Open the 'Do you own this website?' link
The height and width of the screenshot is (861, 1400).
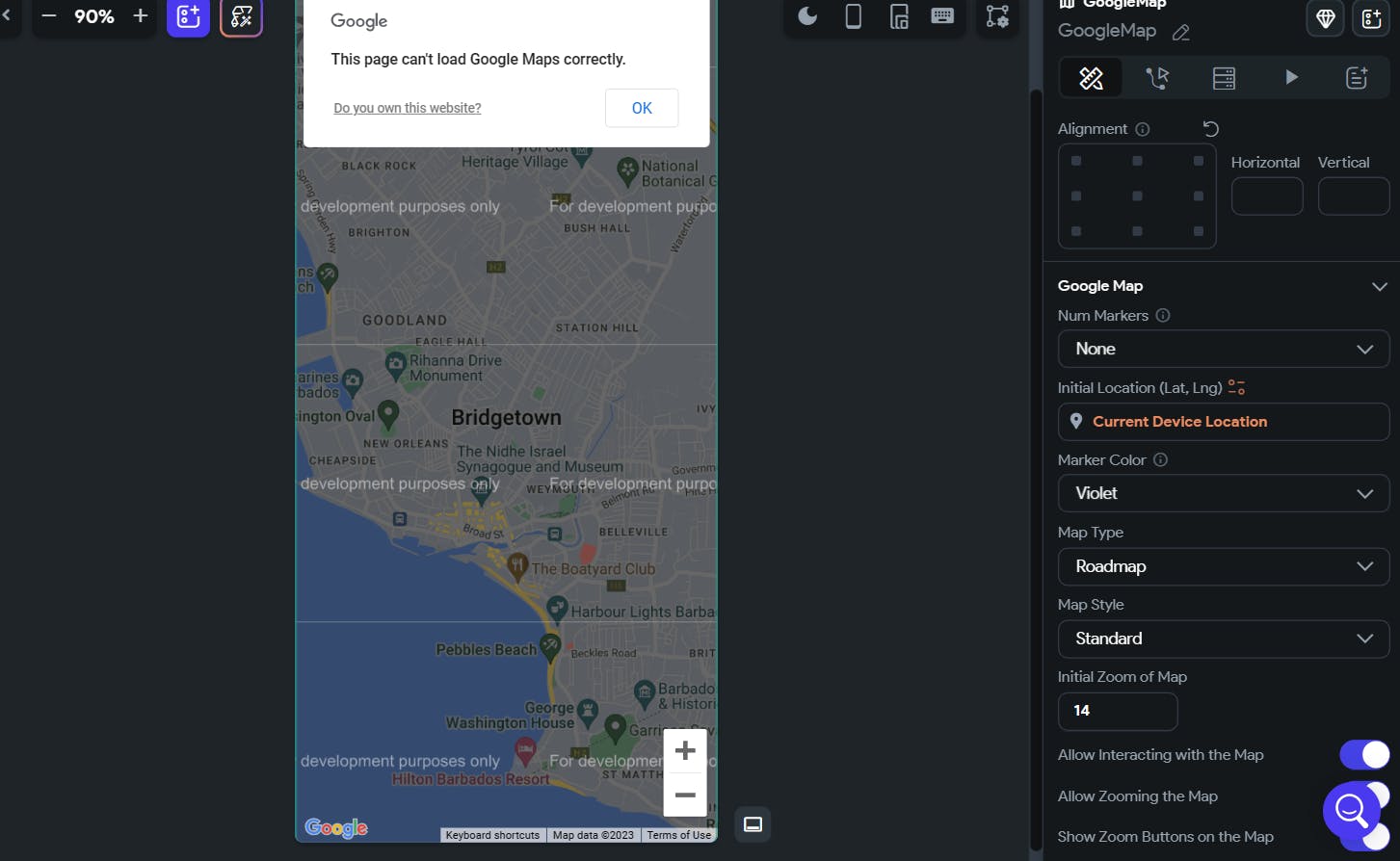pos(408,108)
